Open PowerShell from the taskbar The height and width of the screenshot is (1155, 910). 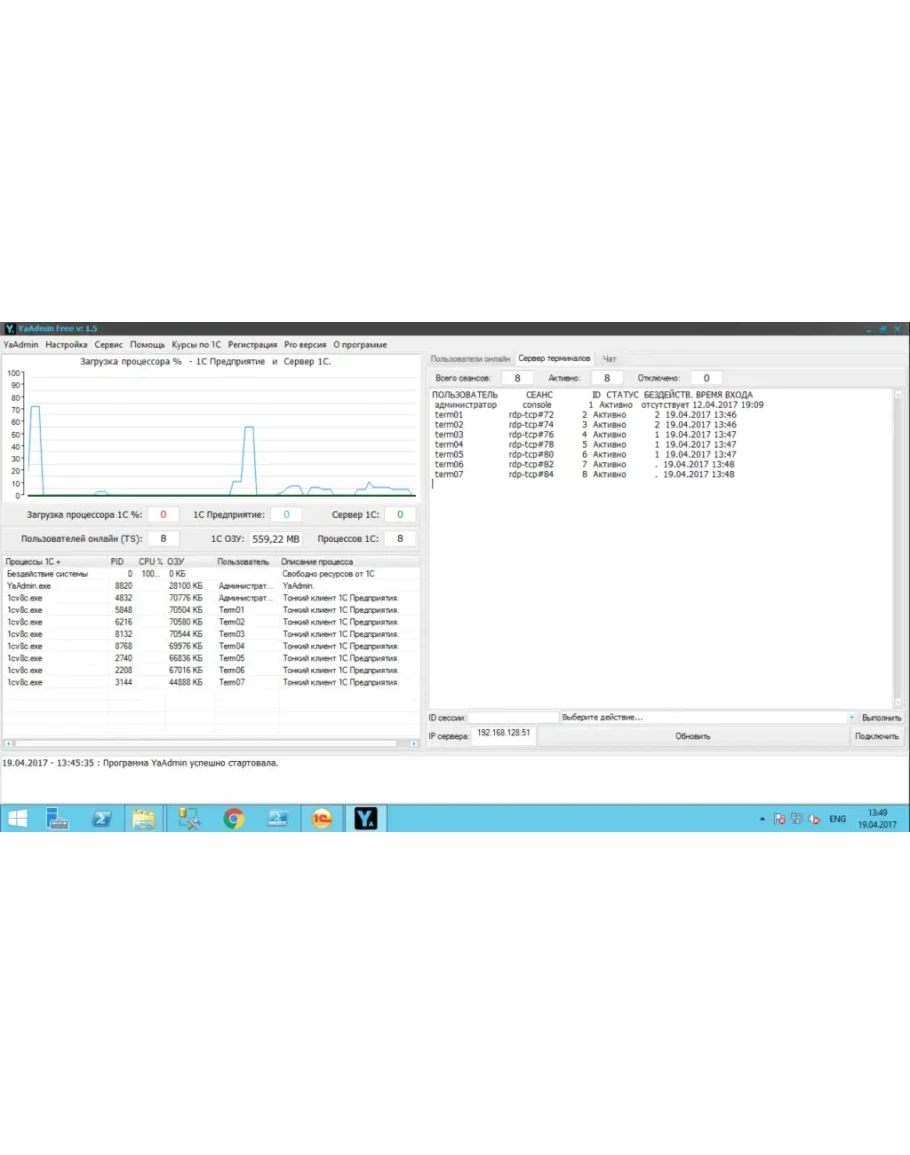click(101, 819)
